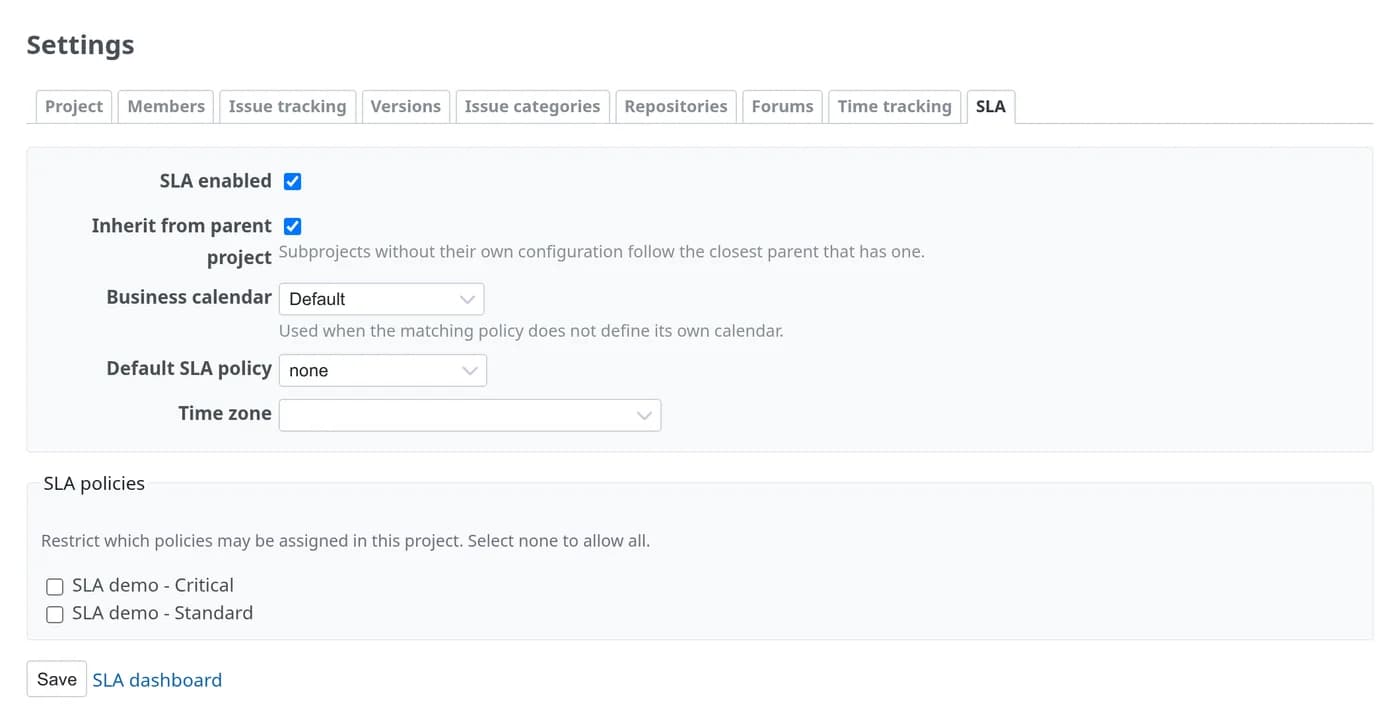Click the Save button
Viewport: 1400px width, 721px height.
57,679
